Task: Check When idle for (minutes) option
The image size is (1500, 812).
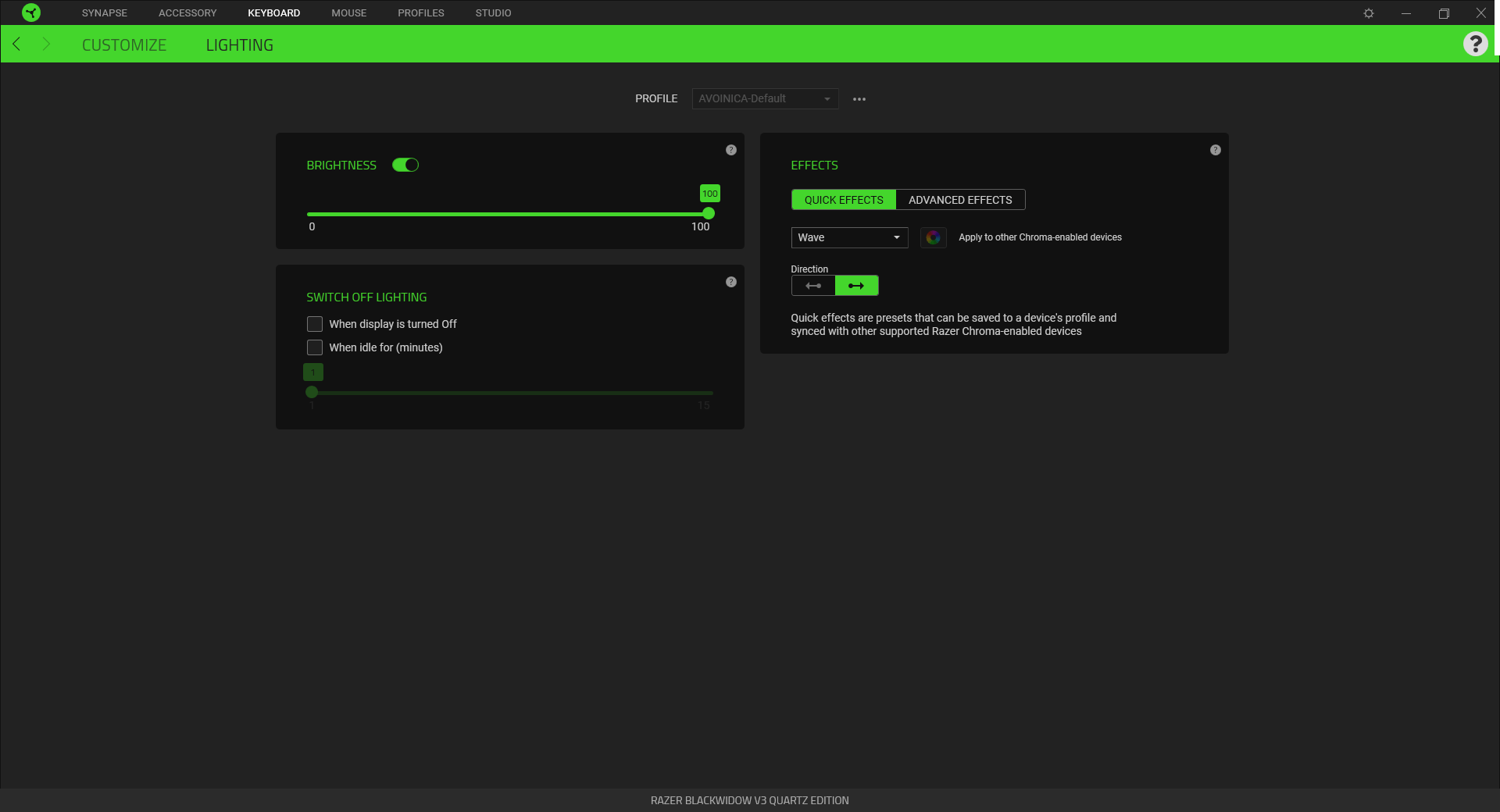Action: tap(315, 347)
